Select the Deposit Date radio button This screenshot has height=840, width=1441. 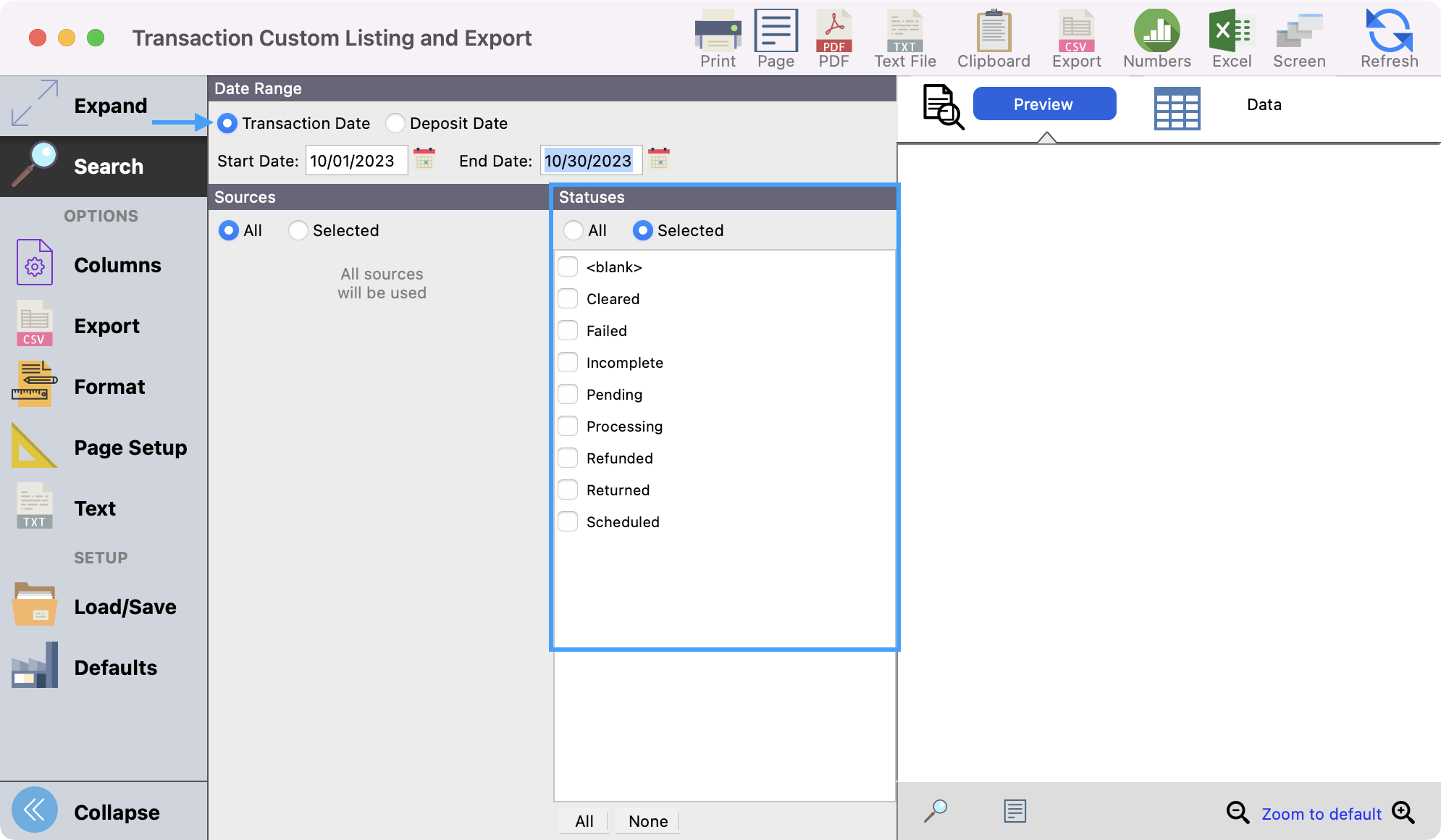[395, 123]
